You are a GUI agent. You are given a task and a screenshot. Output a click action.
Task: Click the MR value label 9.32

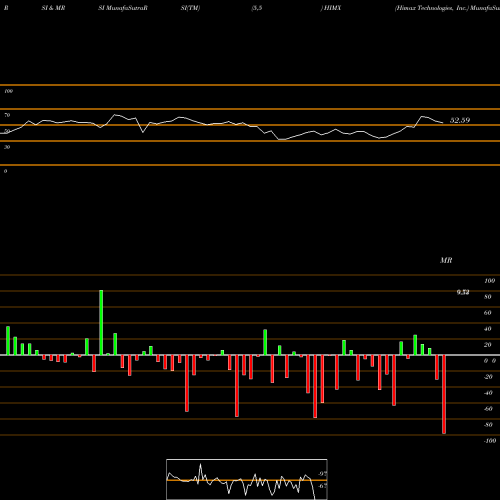pos(463,292)
